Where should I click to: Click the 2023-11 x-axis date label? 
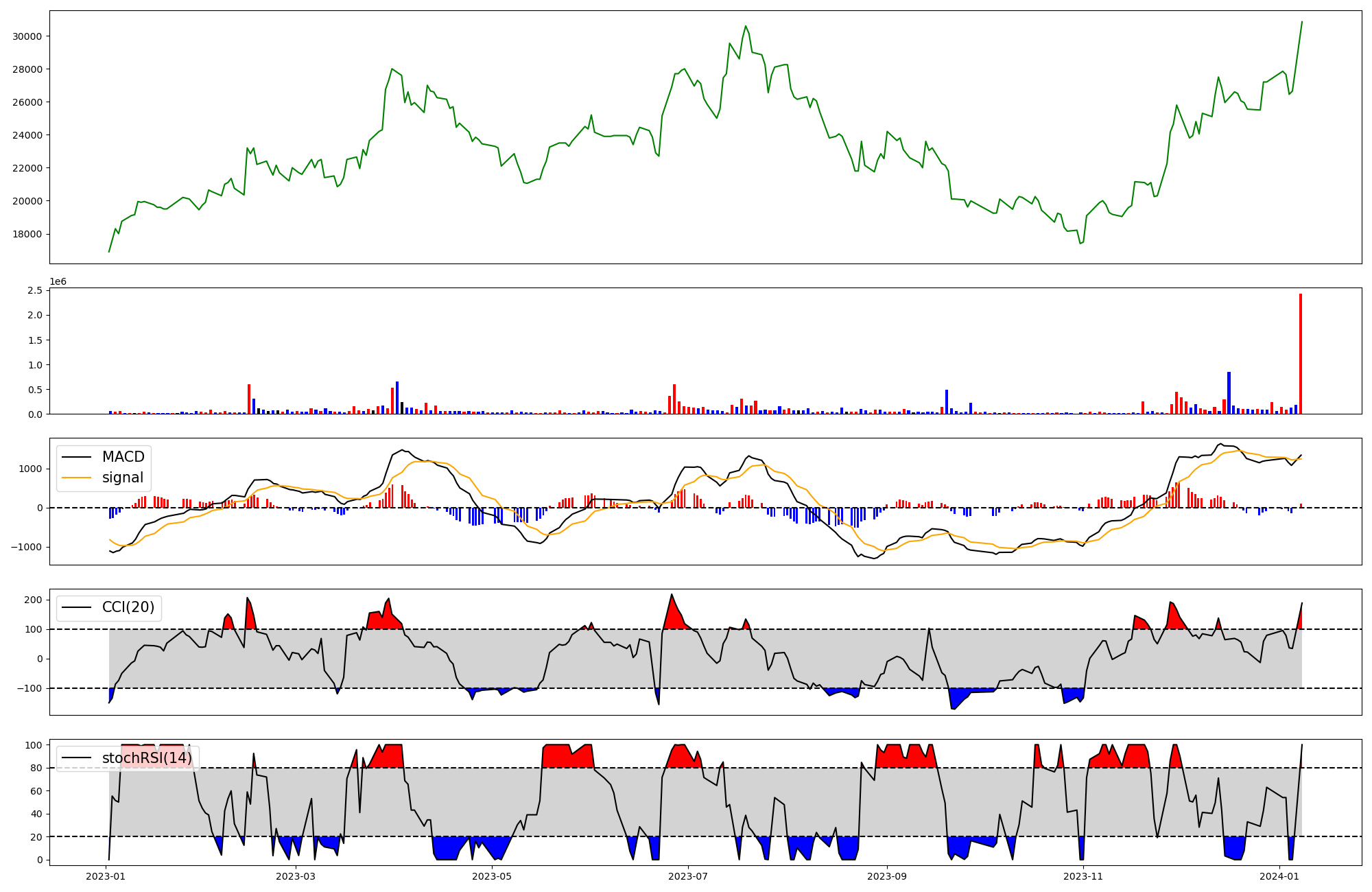tap(1083, 876)
